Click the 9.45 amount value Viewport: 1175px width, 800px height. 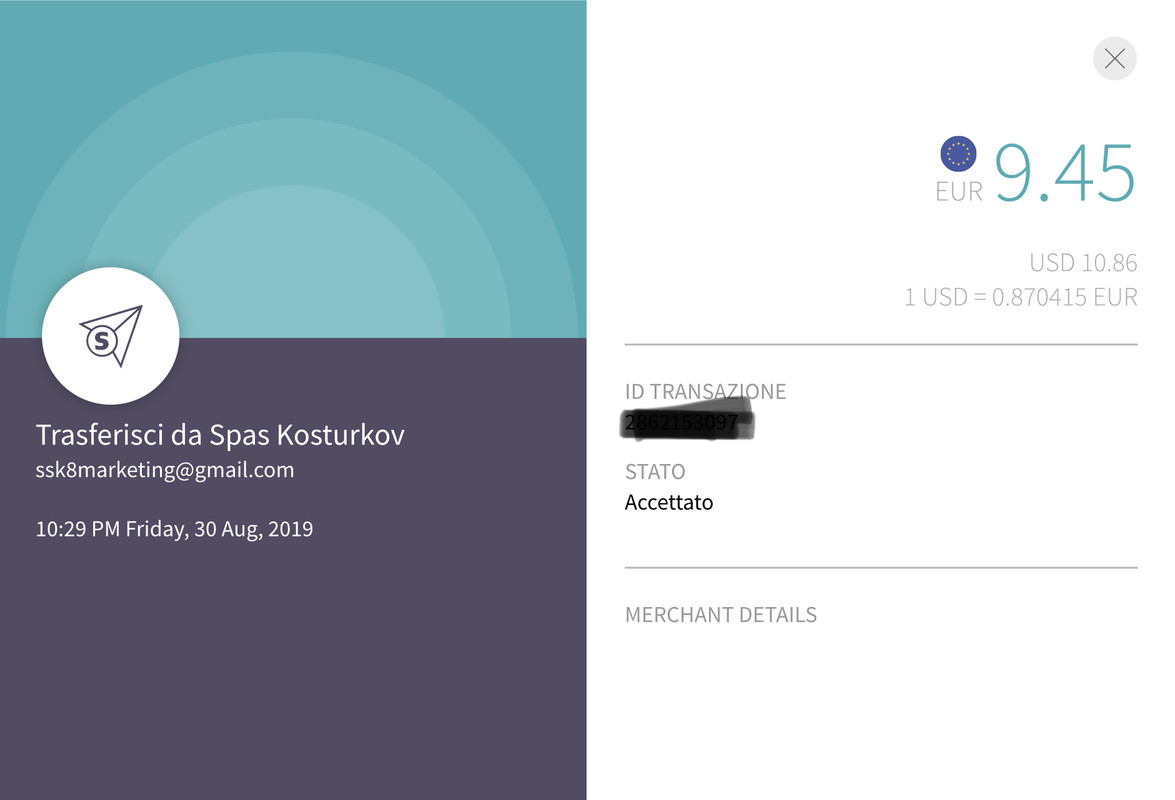1064,173
